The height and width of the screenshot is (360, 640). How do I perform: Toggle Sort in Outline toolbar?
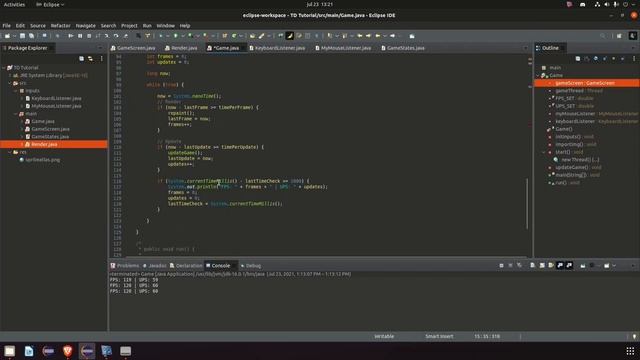(587, 59)
